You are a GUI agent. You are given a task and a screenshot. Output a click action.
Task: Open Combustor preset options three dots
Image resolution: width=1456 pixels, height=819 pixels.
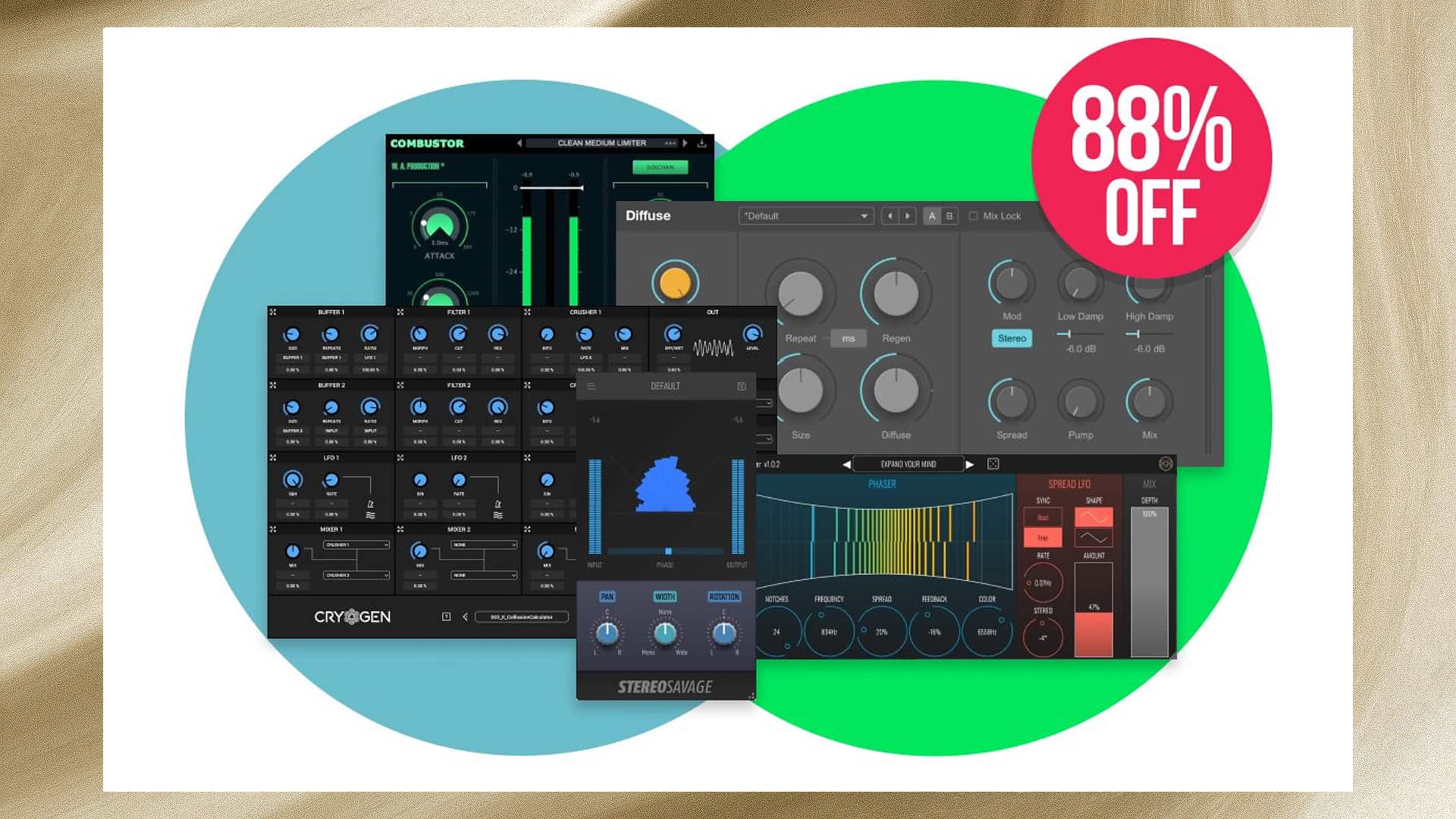coord(670,143)
